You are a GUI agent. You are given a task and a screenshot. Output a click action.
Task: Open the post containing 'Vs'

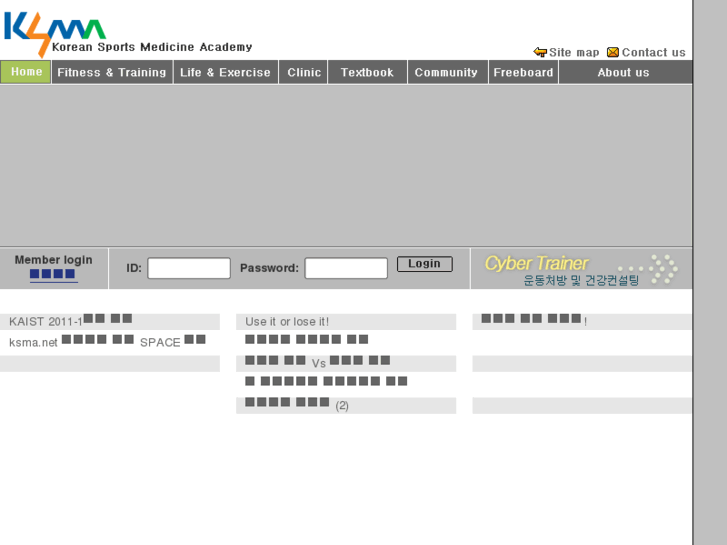[x=318, y=362]
